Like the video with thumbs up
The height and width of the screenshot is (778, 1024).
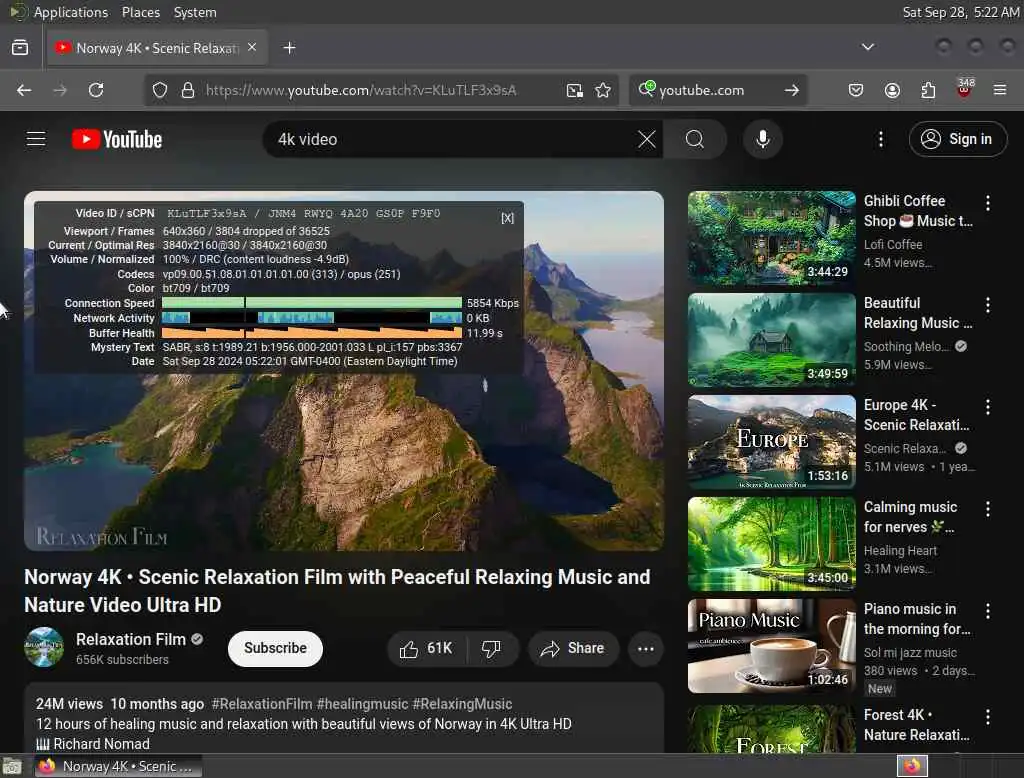[x=426, y=648]
